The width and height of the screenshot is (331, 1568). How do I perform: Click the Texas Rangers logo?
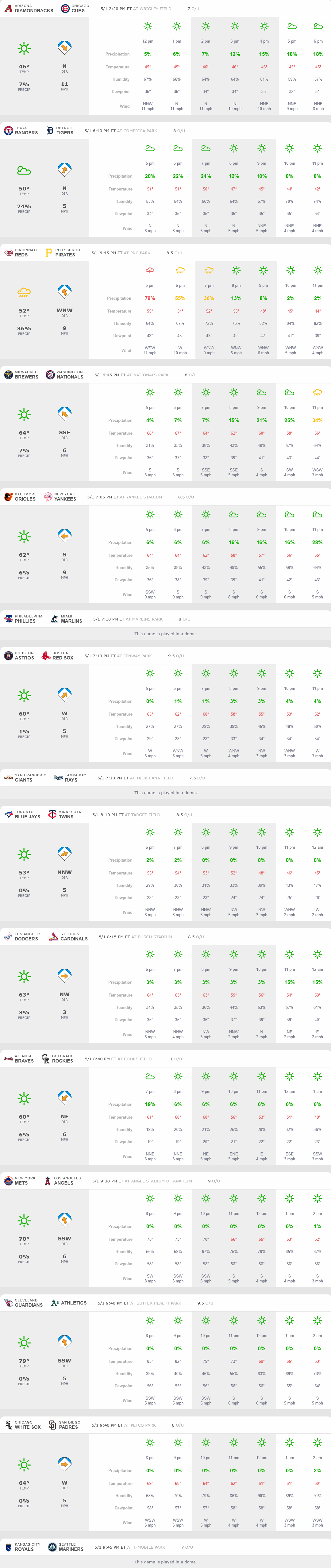[x=9, y=131]
